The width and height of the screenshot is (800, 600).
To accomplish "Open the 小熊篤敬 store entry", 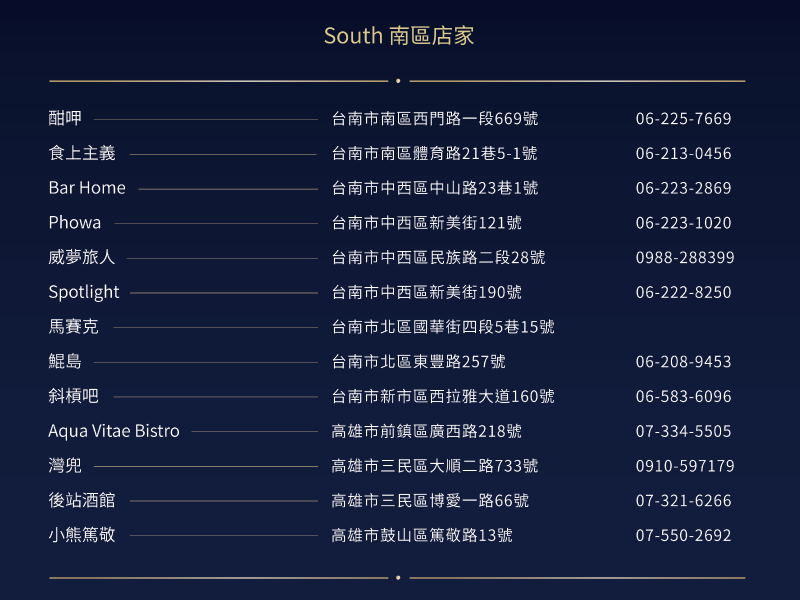I will (82, 535).
